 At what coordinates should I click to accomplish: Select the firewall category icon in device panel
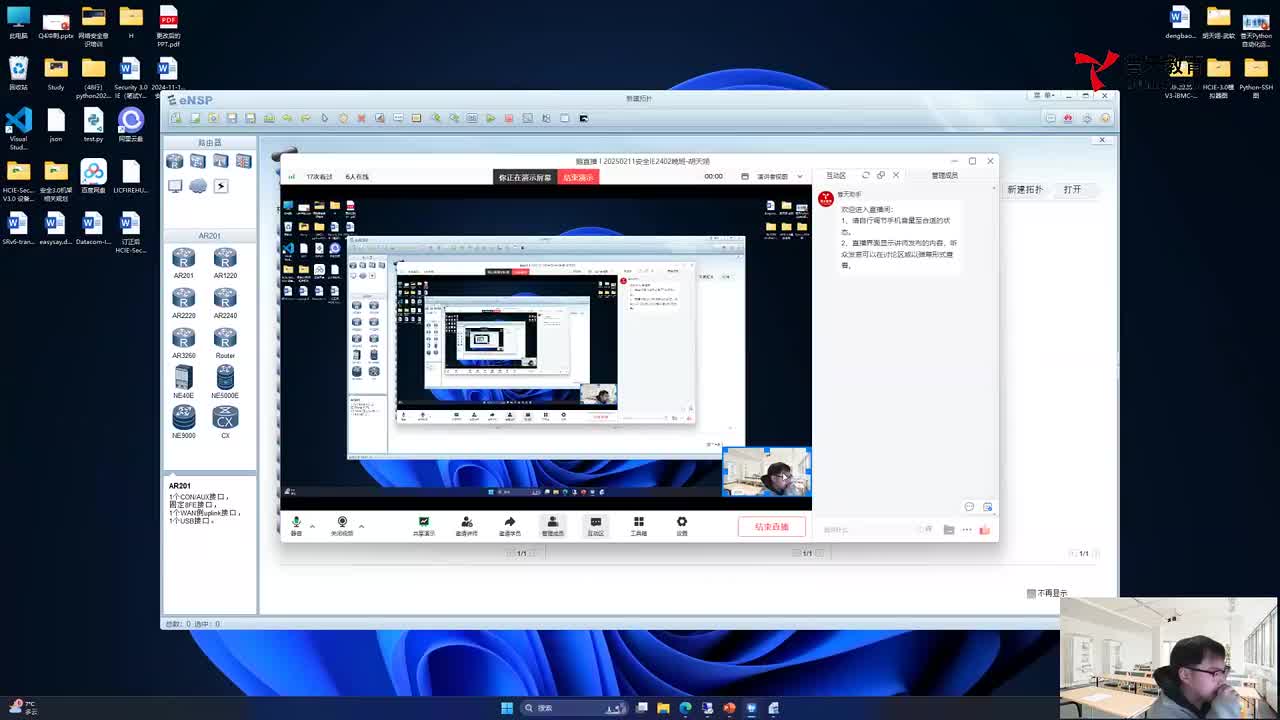point(243,161)
